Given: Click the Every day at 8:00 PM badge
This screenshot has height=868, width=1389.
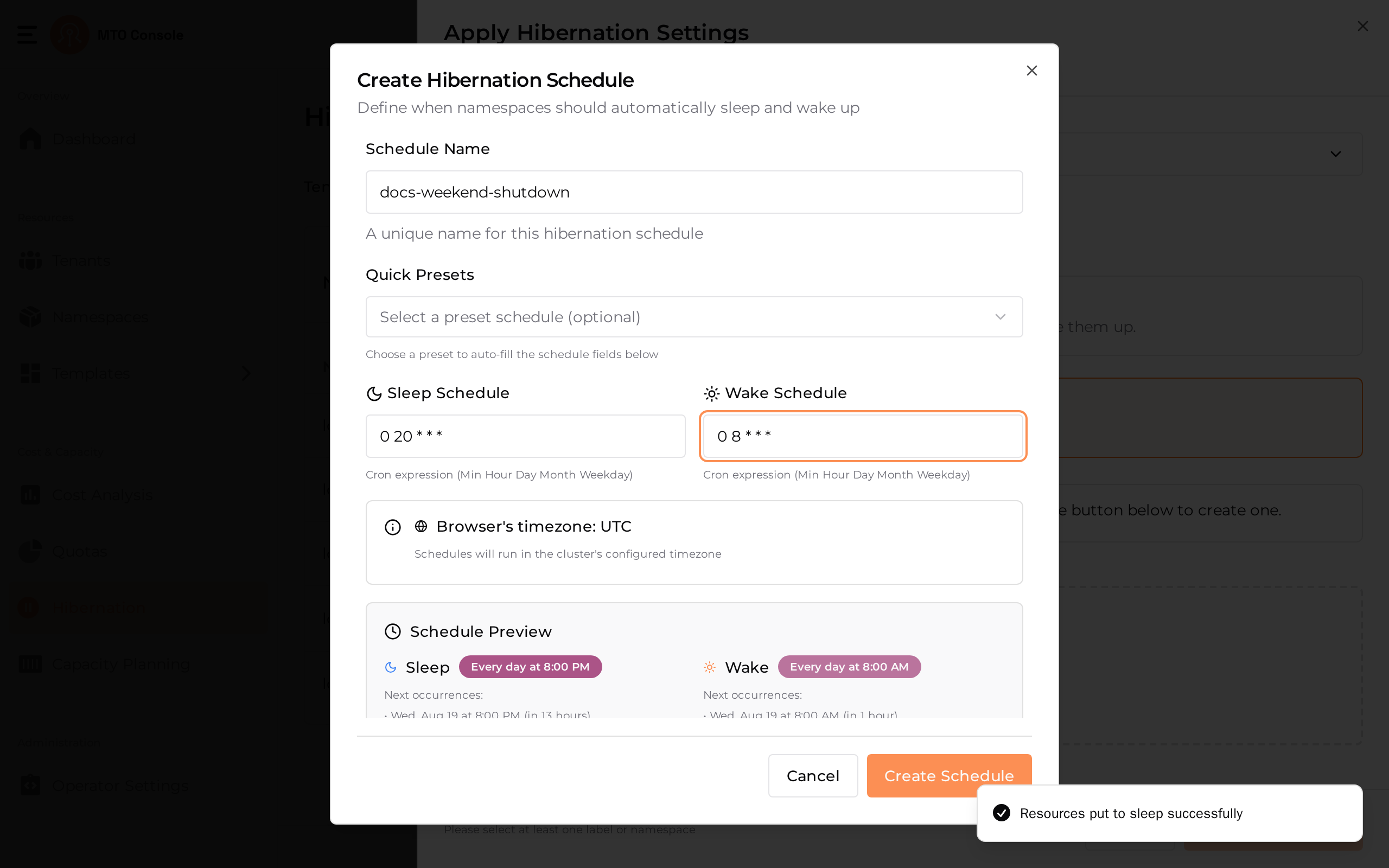Looking at the screenshot, I should [530, 667].
